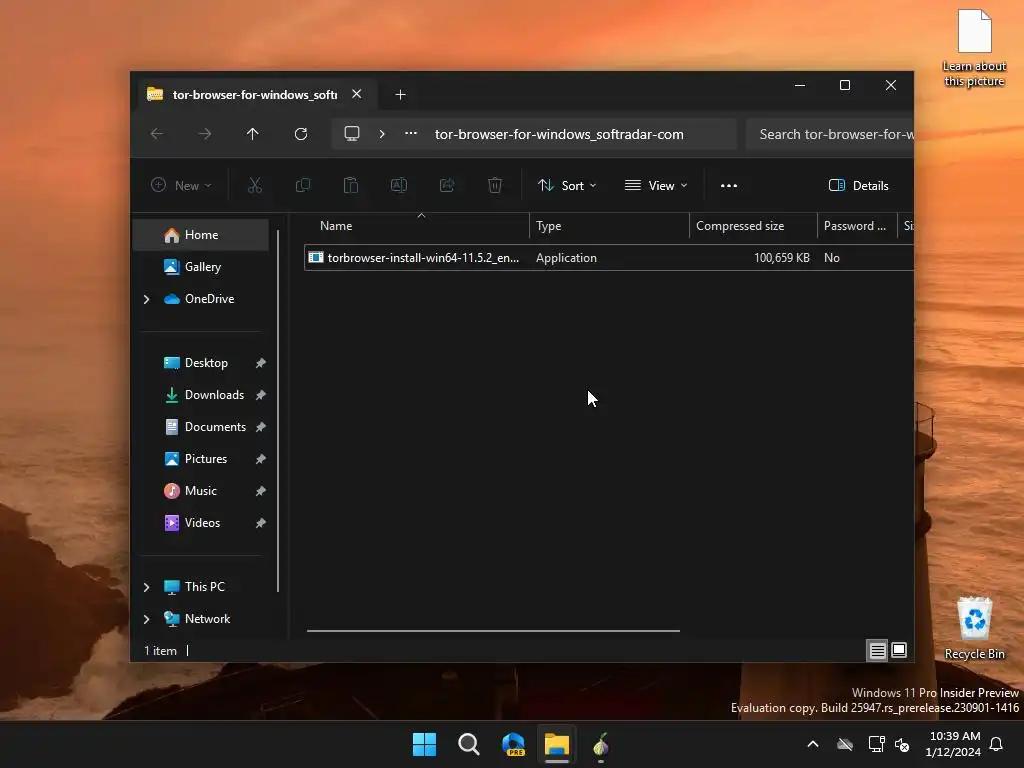Click the address bar folder name

[559, 134]
